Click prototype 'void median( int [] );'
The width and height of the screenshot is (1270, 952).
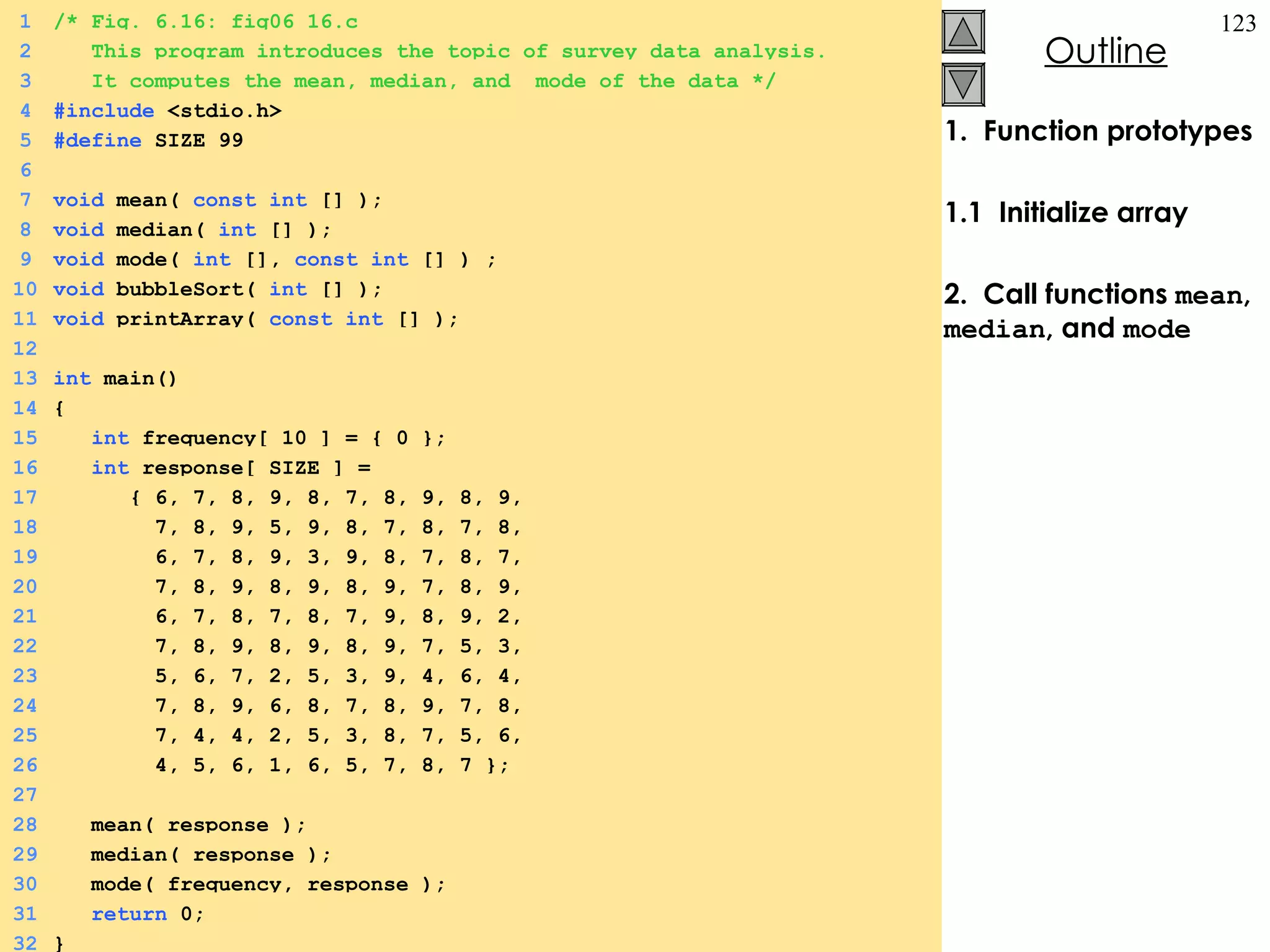192,230
